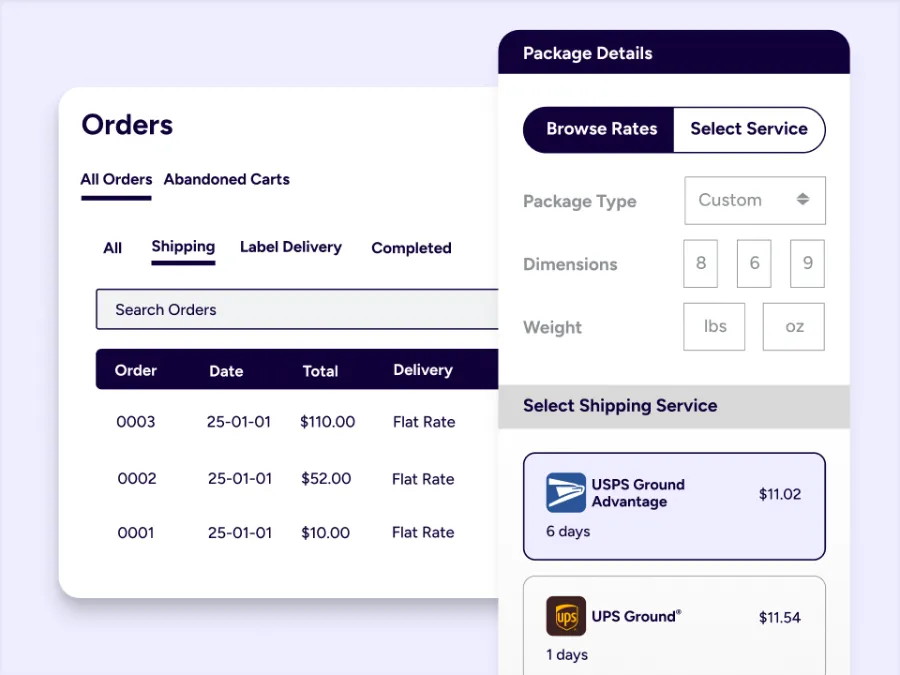This screenshot has width=900, height=675.
Task: Select the All Orders tab
Action: tap(116, 180)
